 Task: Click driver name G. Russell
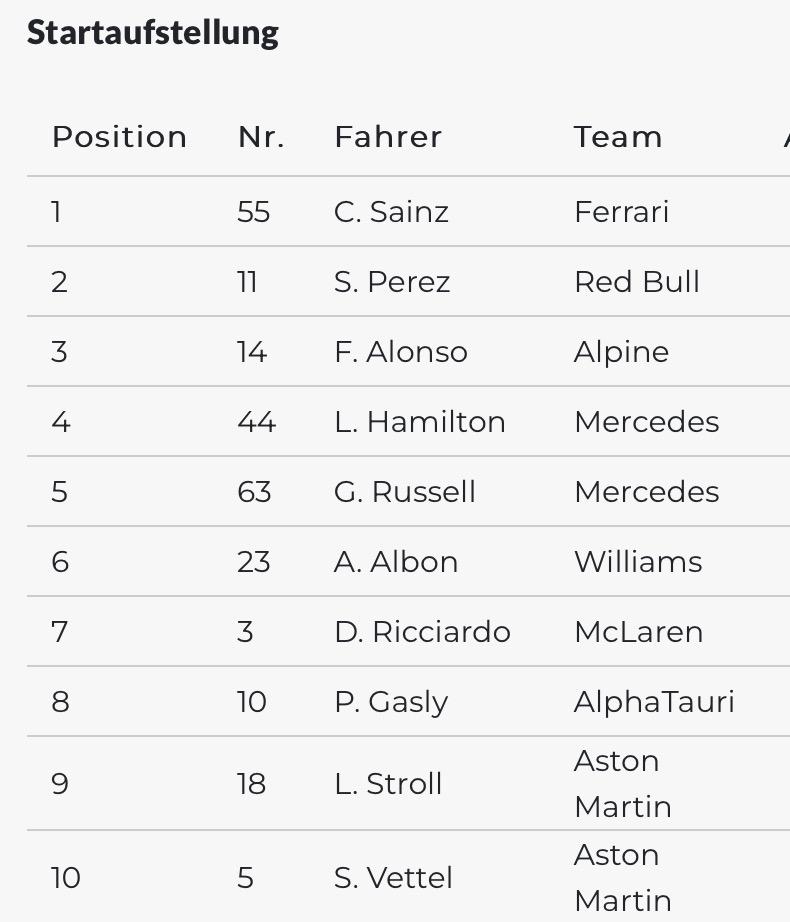405,492
